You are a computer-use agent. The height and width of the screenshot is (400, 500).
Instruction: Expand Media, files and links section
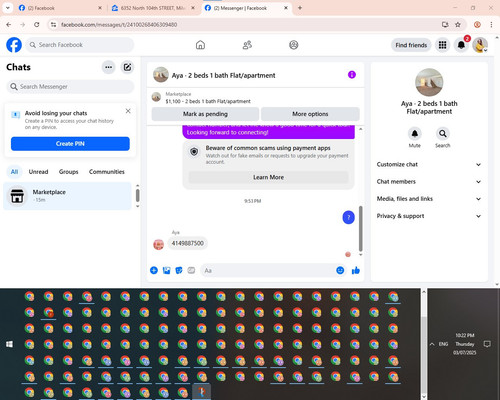point(429,199)
